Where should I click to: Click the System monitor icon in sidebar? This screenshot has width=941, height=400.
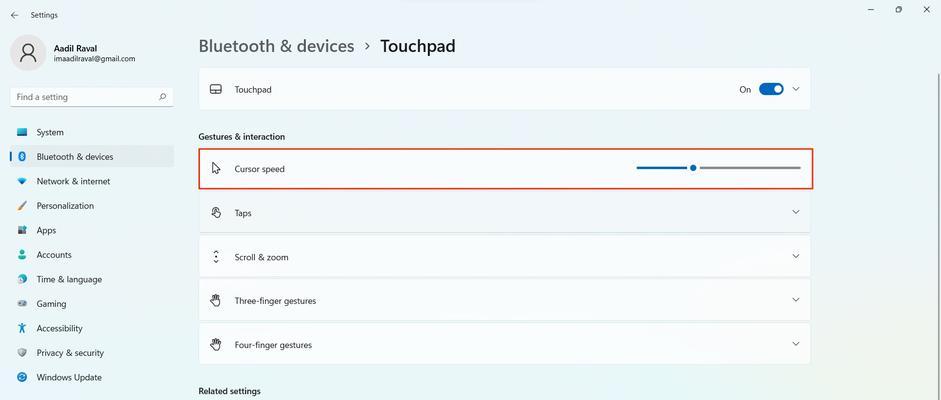click(x=22, y=132)
